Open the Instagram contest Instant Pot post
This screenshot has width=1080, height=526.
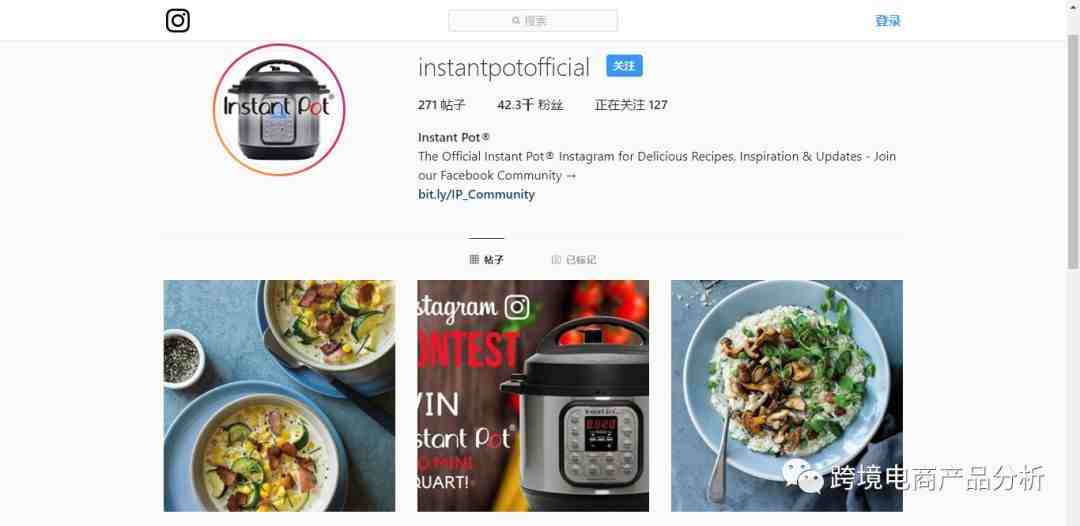533,396
